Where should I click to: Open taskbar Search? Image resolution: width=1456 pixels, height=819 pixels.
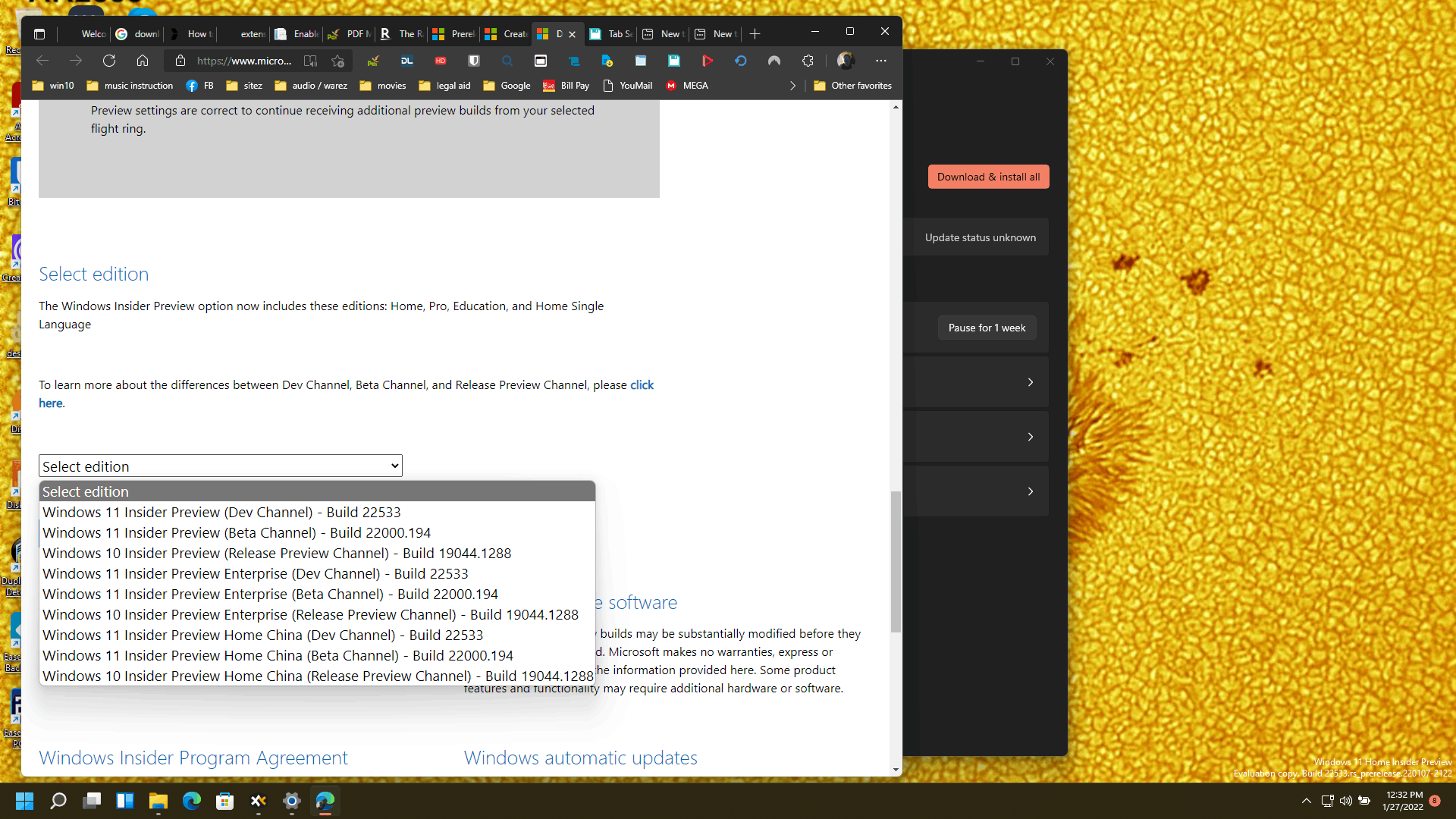pos(58,801)
